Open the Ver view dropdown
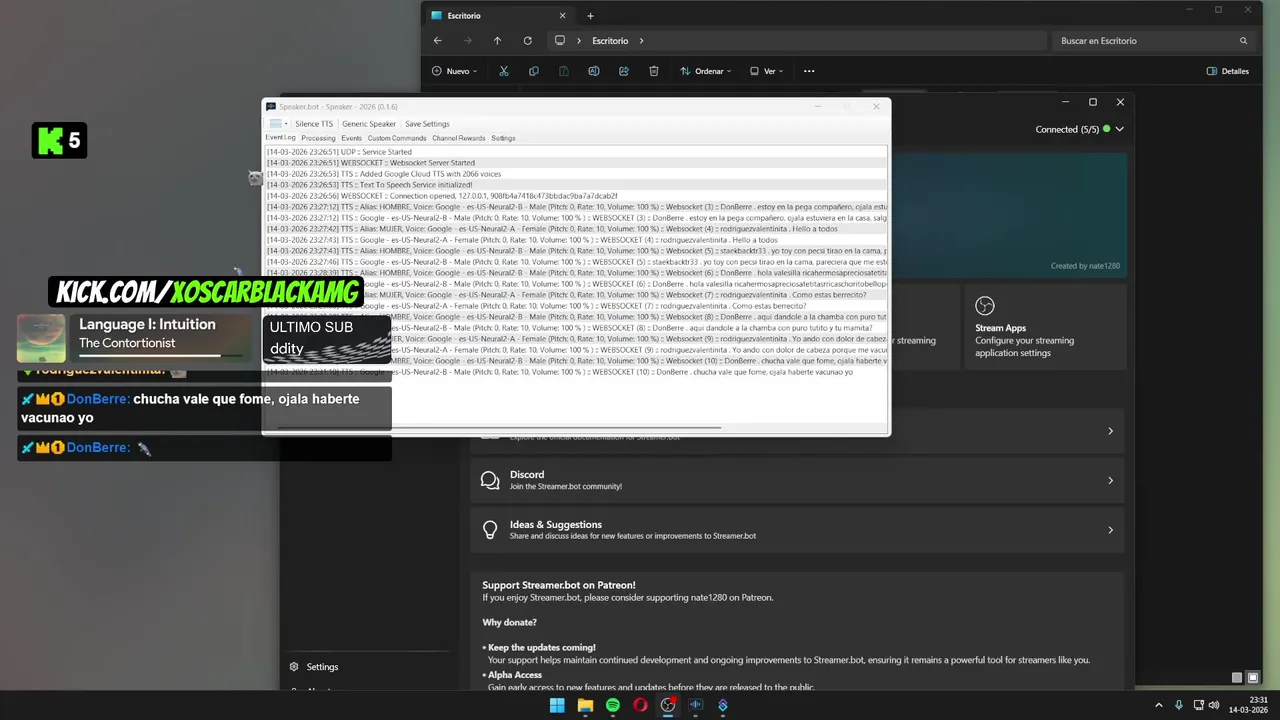Image resolution: width=1280 pixels, height=720 pixels. tap(766, 71)
